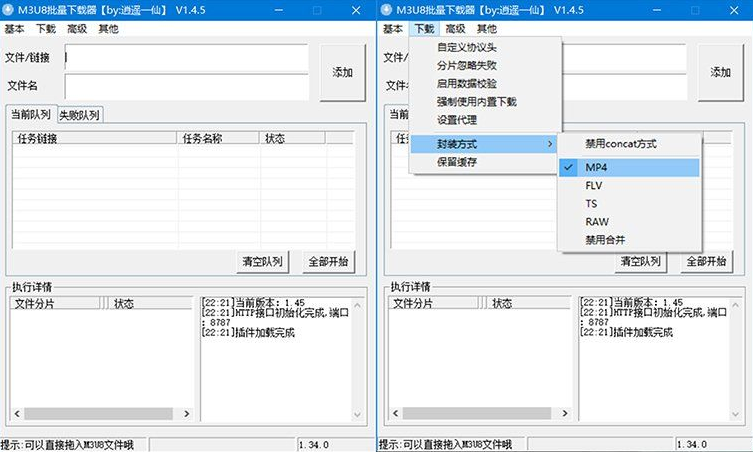753x452 pixels.
Task: Select 禁用合并 option
Action: [x=629, y=240]
